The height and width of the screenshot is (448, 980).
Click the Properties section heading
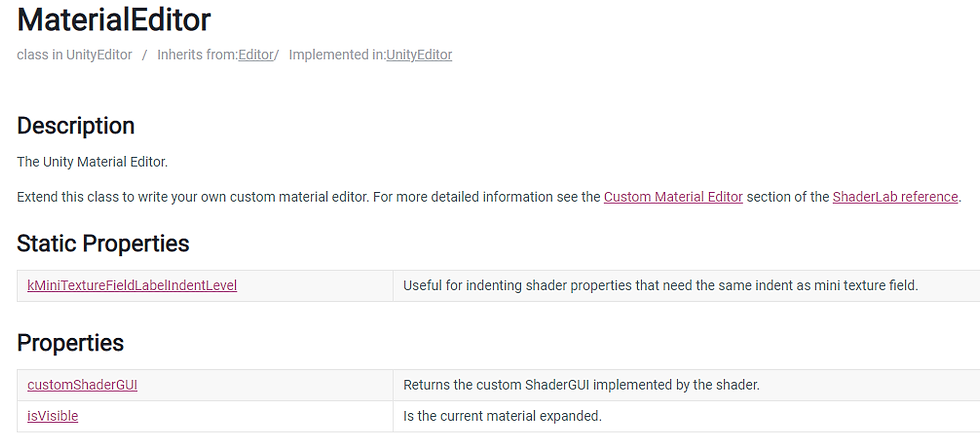tap(70, 342)
